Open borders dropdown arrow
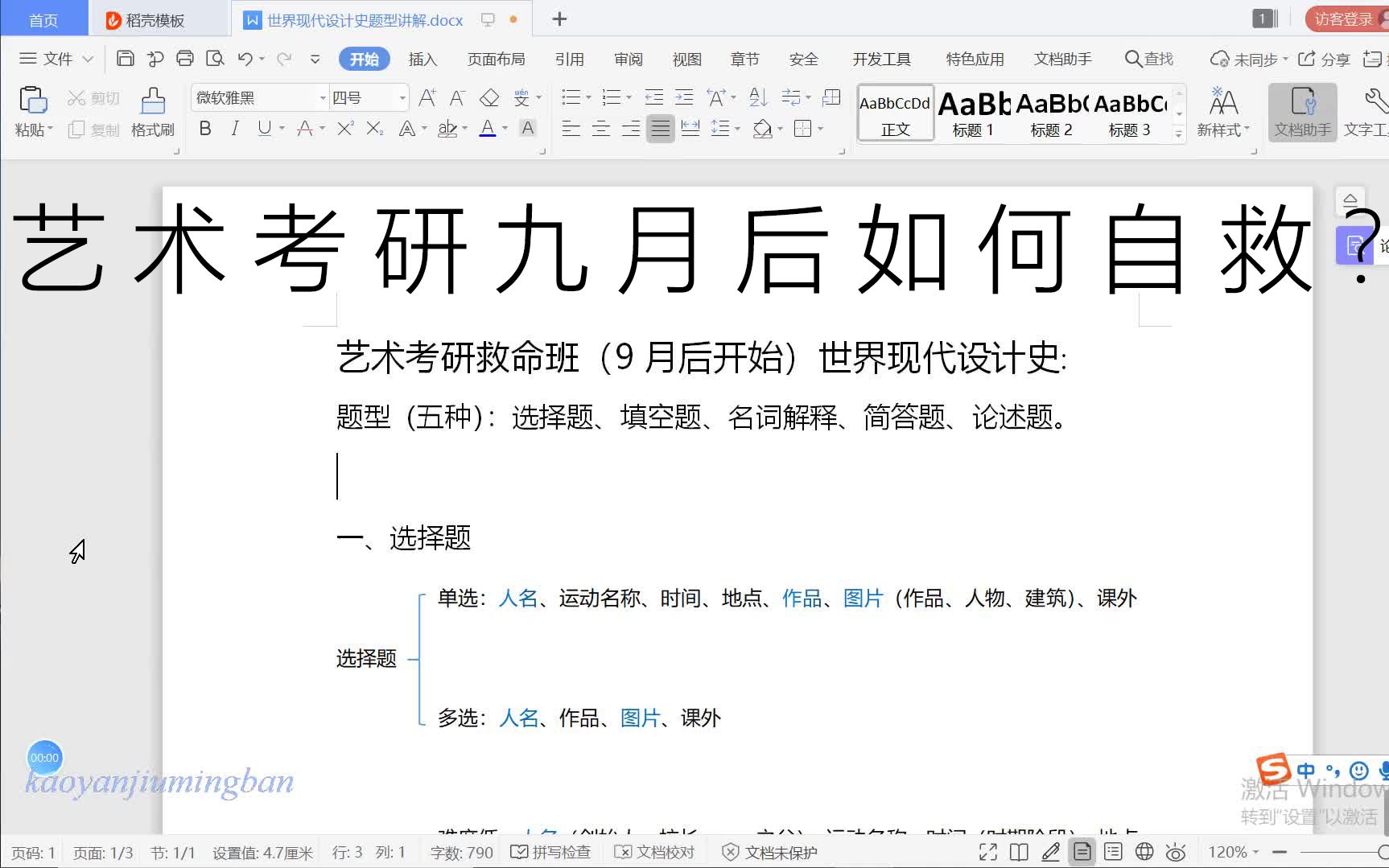The height and width of the screenshot is (868, 1389). click(820, 128)
